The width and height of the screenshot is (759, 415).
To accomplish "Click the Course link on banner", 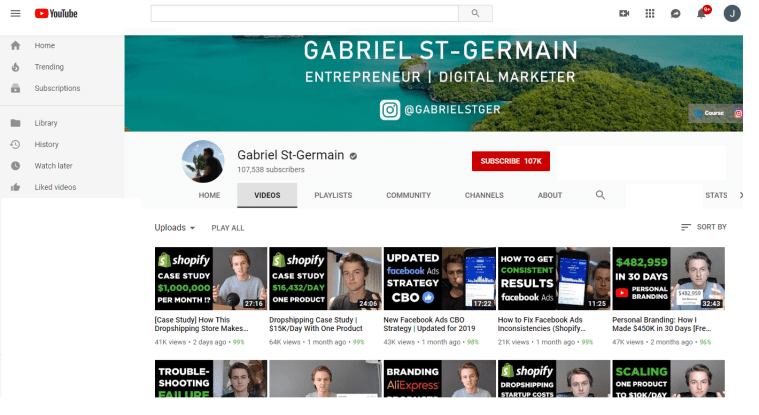I will [x=709, y=113].
